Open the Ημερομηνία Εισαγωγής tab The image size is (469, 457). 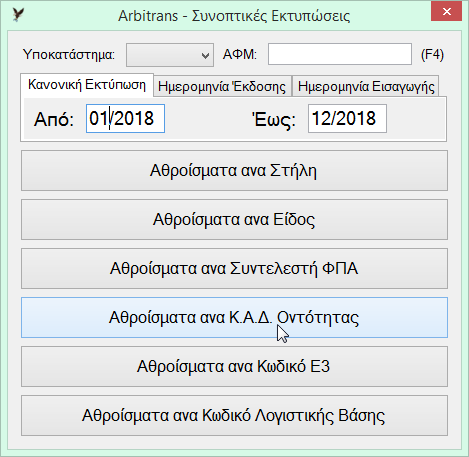(x=366, y=86)
